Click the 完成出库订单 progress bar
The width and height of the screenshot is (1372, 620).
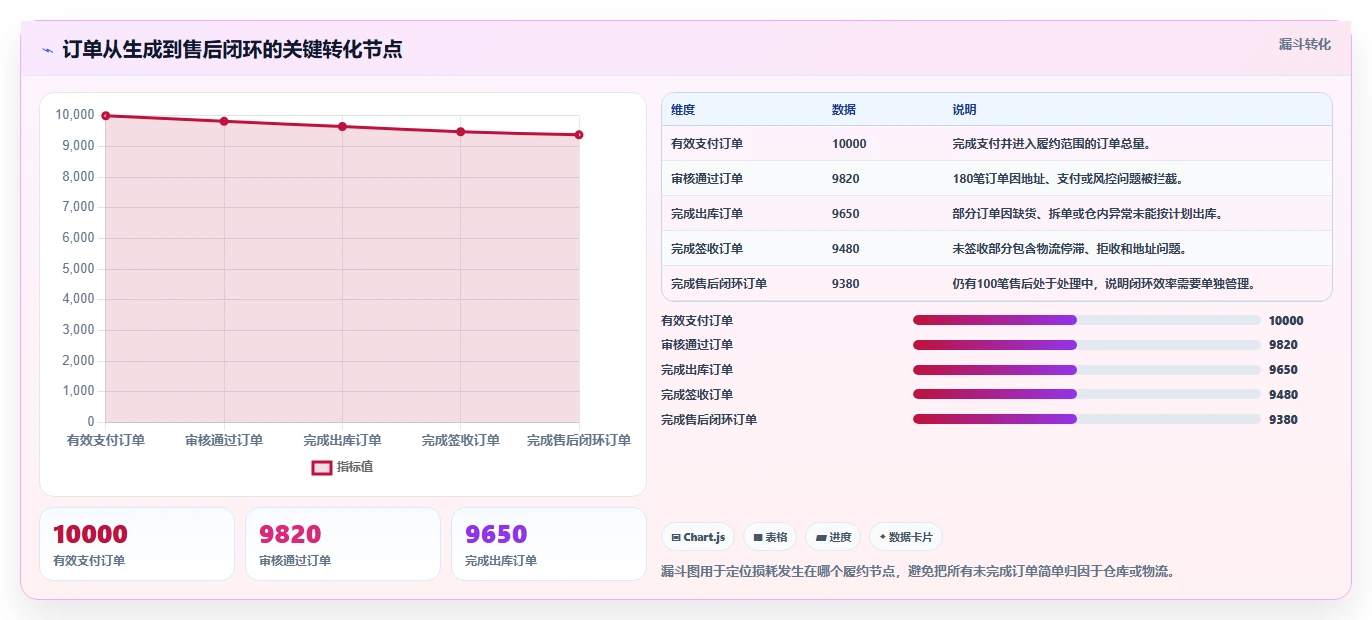point(1086,370)
